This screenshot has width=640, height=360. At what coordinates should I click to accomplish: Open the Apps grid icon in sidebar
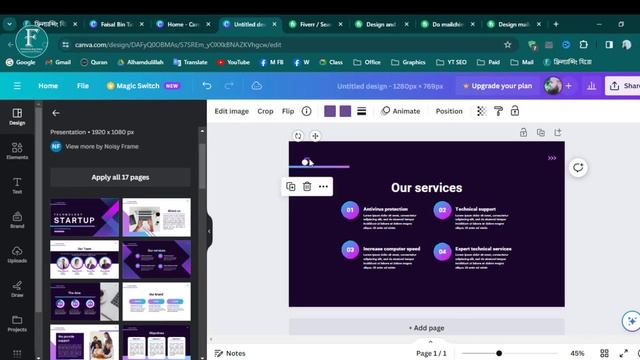[17, 353]
